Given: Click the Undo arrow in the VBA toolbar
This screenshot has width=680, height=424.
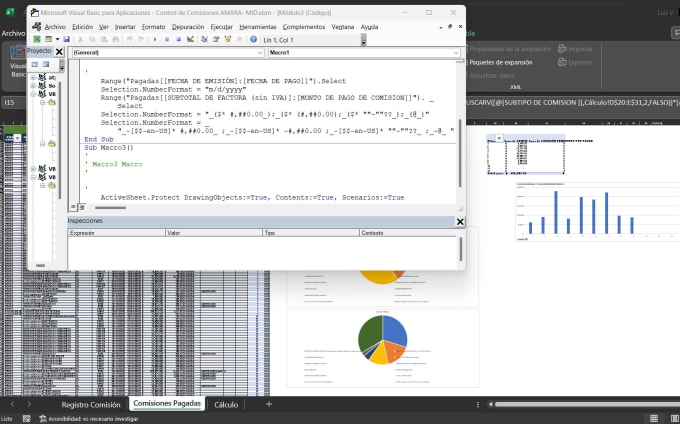Looking at the screenshot, I should pyautogui.click(x=129, y=39).
